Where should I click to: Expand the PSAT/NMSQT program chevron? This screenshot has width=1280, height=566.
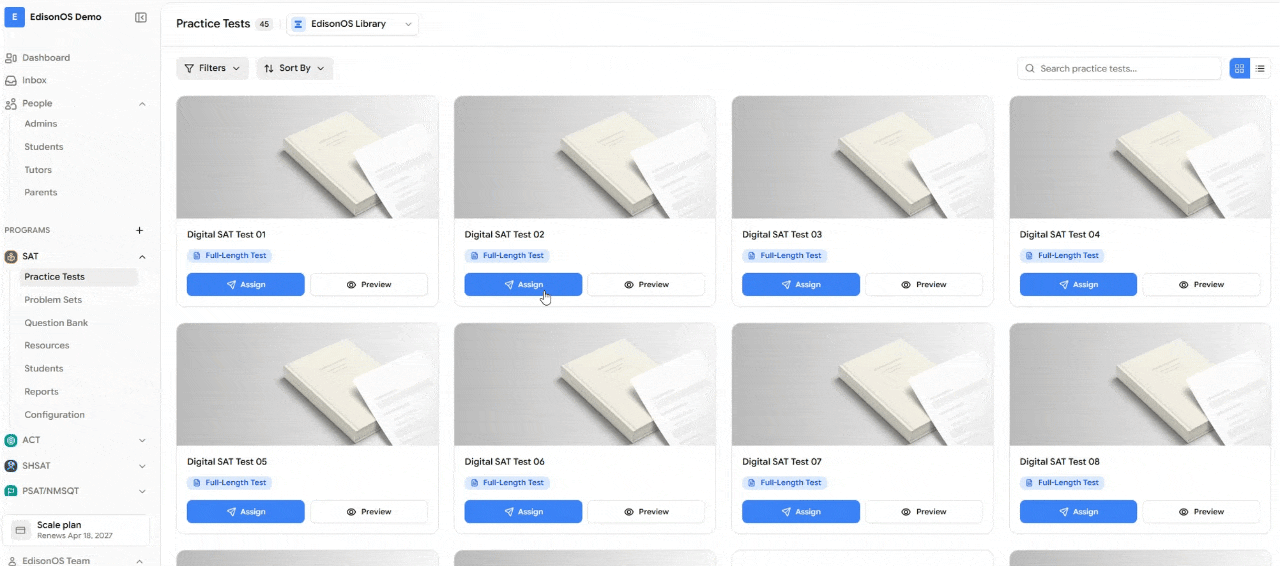tap(141, 491)
